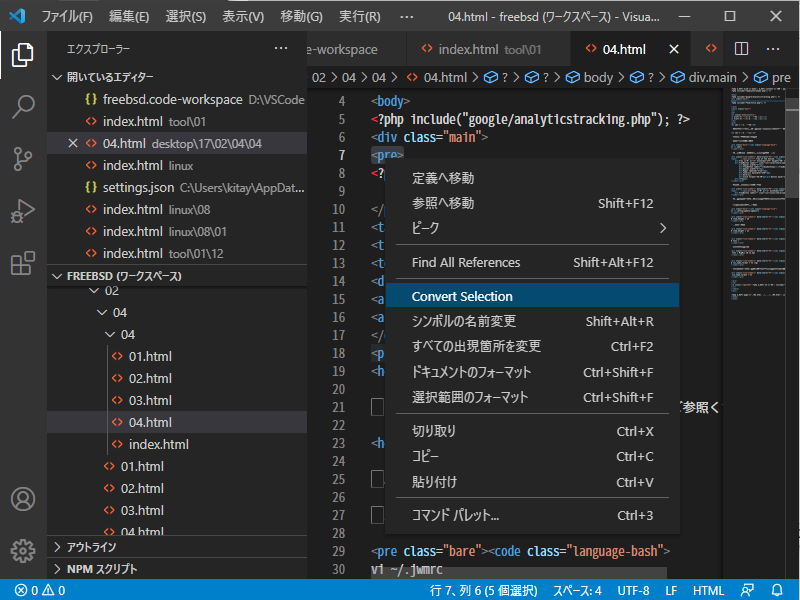
Task: Collapse the FREEBSD (ワークスペース) section
Action: click(177, 276)
